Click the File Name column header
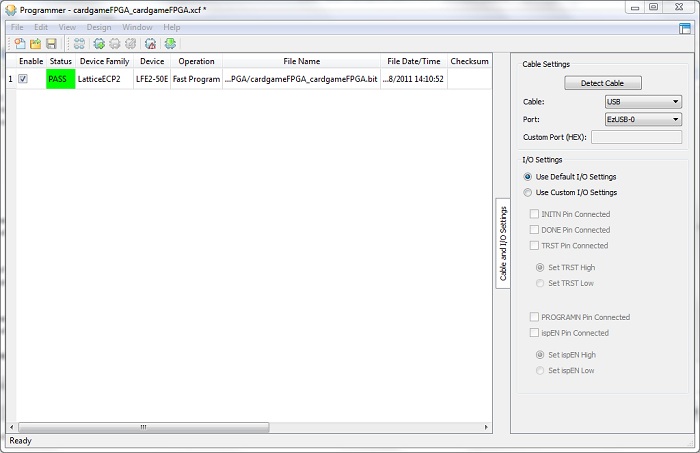This screenshot has width=700, height=453. (301, 61)
